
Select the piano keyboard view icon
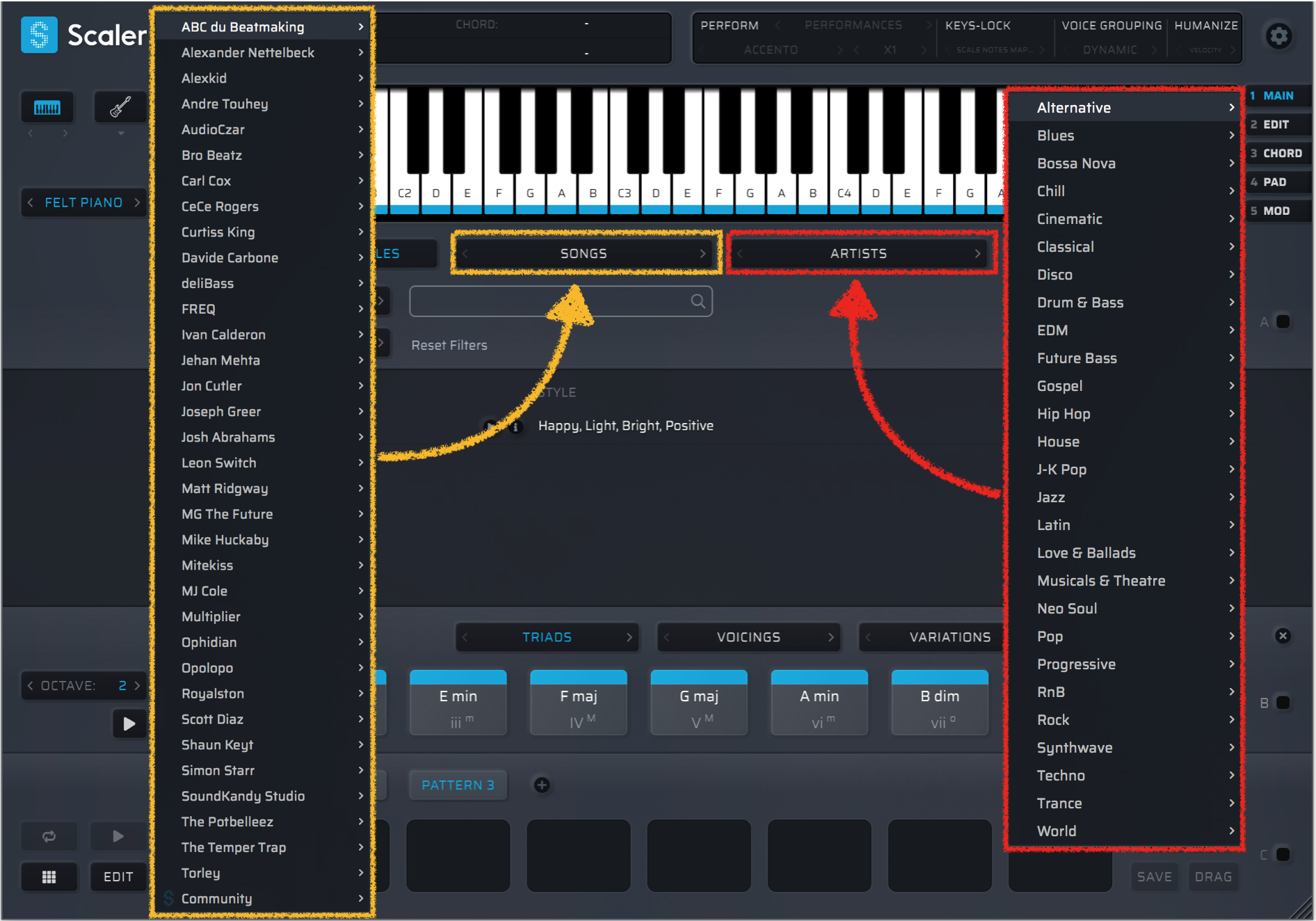click(47, 108)
